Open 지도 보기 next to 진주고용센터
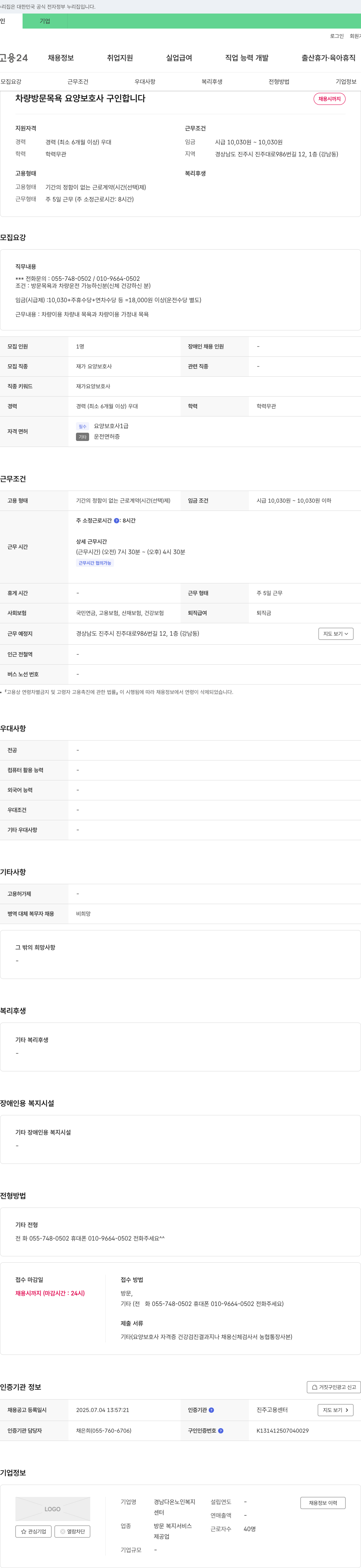361x1568 pixels. click(335, 1410)
